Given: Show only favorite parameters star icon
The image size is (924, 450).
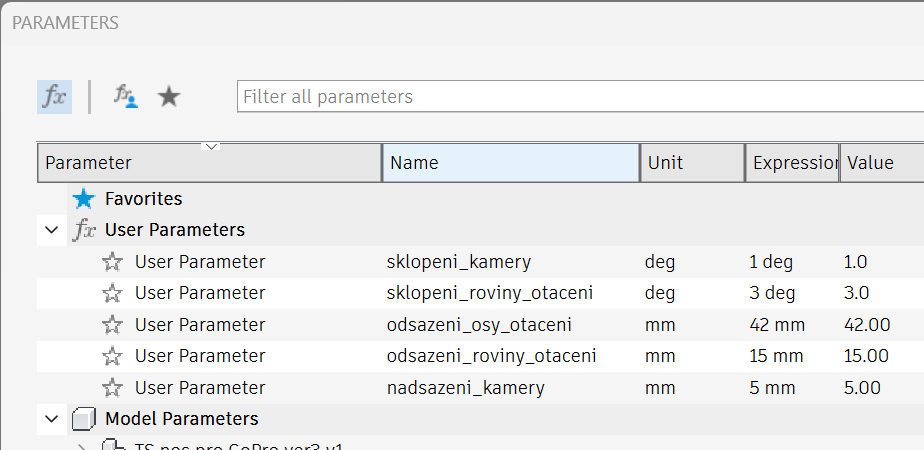Looking at the screenshot, I should pyautogui.click(x=169, y=97).
